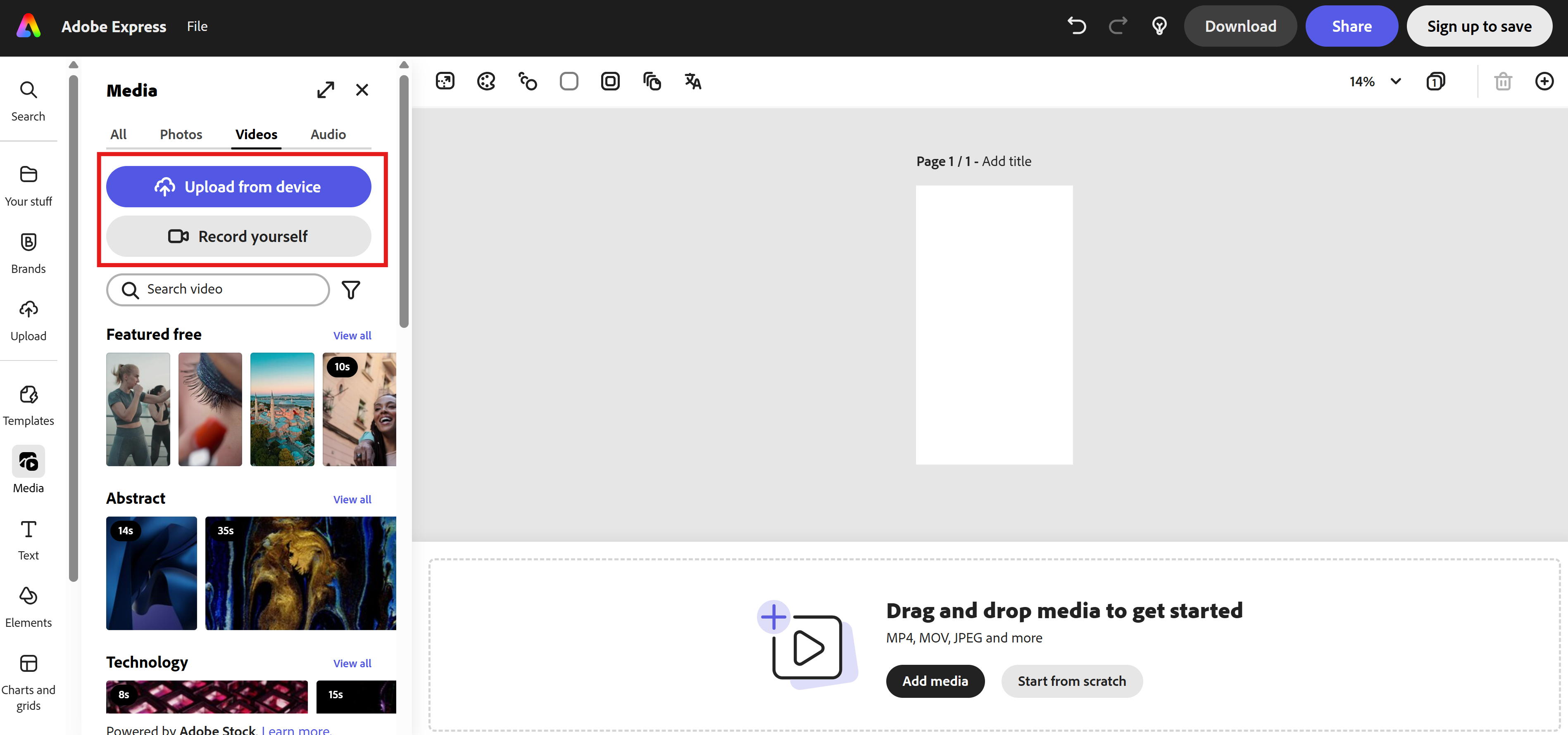Open the File menu
This screenshot has height=735, width=1568.
197,26
